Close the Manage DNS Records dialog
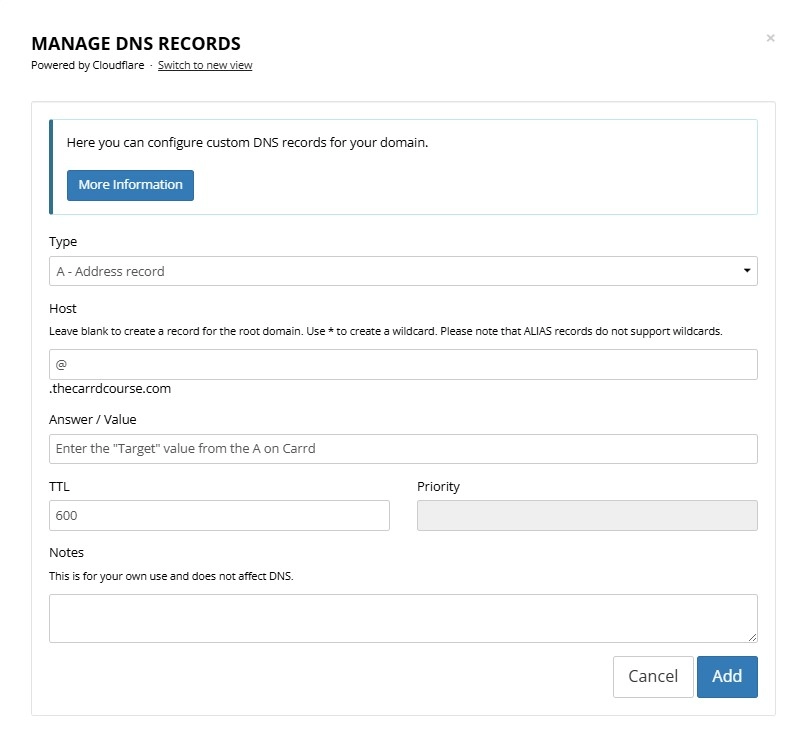The height and width of the screenshot is (730, 802). pyautogui.click(x=770, y=38)
